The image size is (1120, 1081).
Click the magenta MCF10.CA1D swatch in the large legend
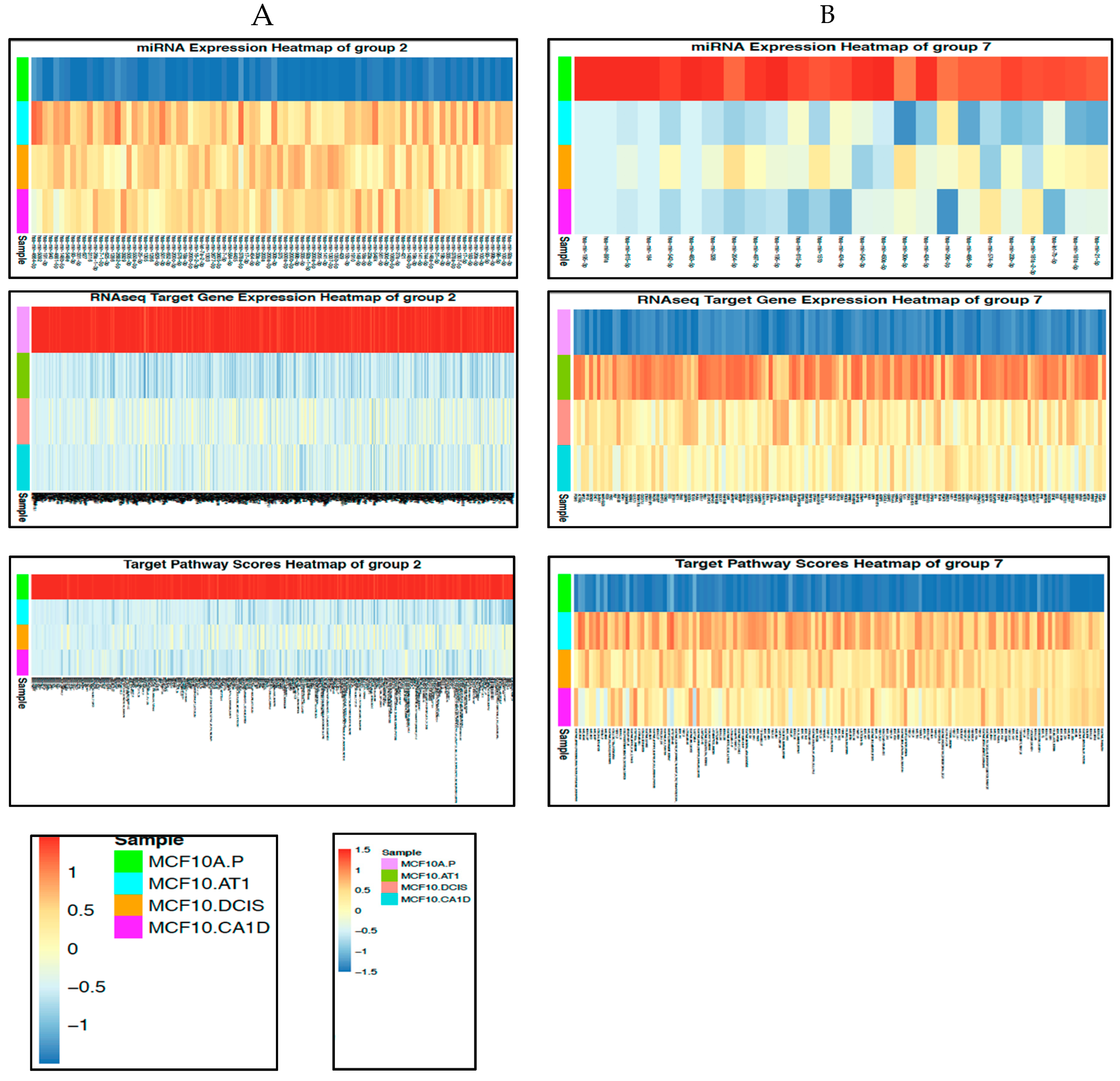click(x=128, y=927)
